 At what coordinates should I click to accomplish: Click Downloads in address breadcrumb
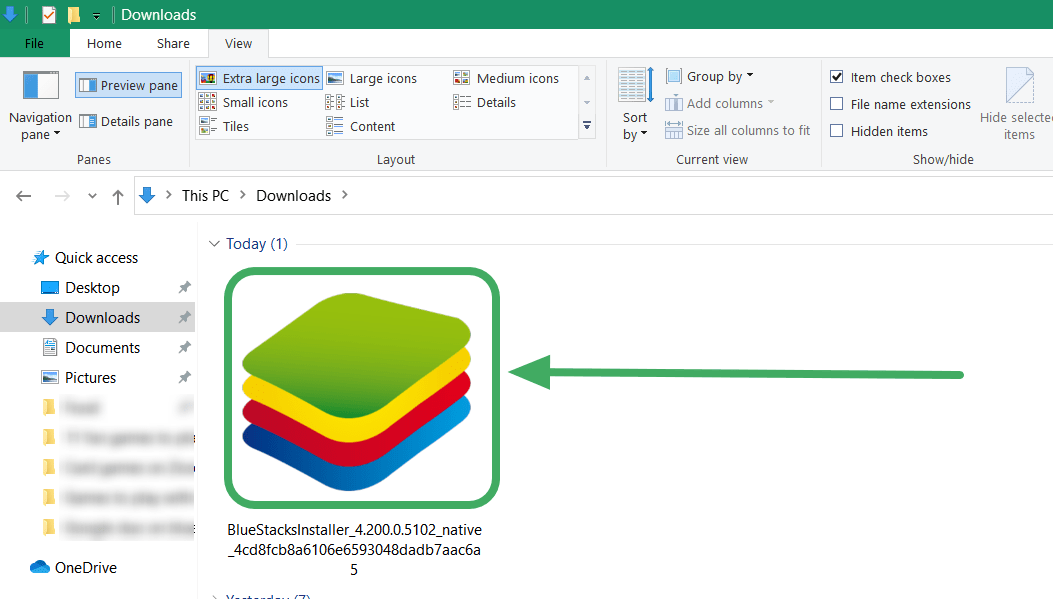pyautogui.click(x=293, y=195)
